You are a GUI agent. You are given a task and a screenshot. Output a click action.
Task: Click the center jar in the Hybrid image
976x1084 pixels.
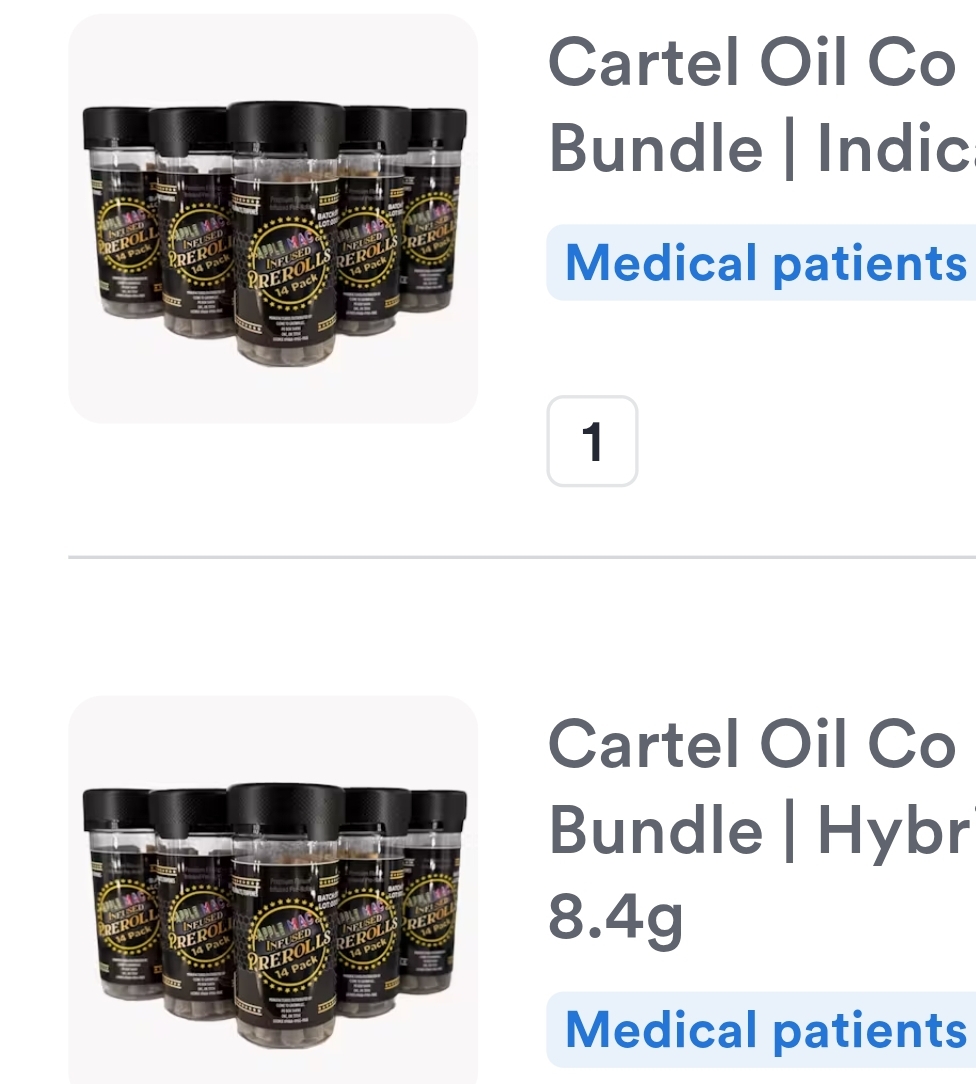[286, 916]
